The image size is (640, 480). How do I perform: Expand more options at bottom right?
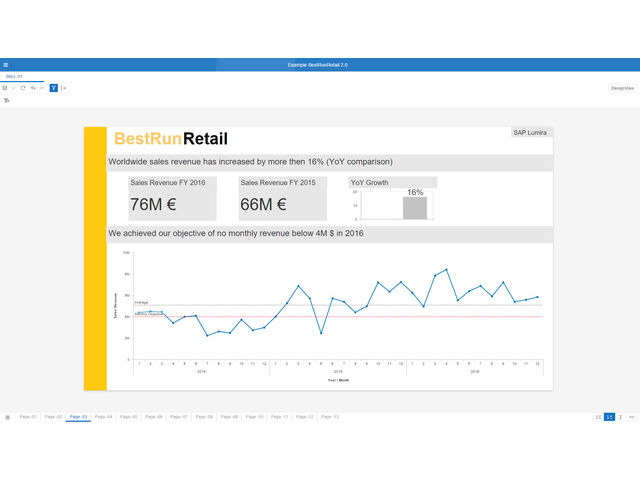(x=632, y=416)
